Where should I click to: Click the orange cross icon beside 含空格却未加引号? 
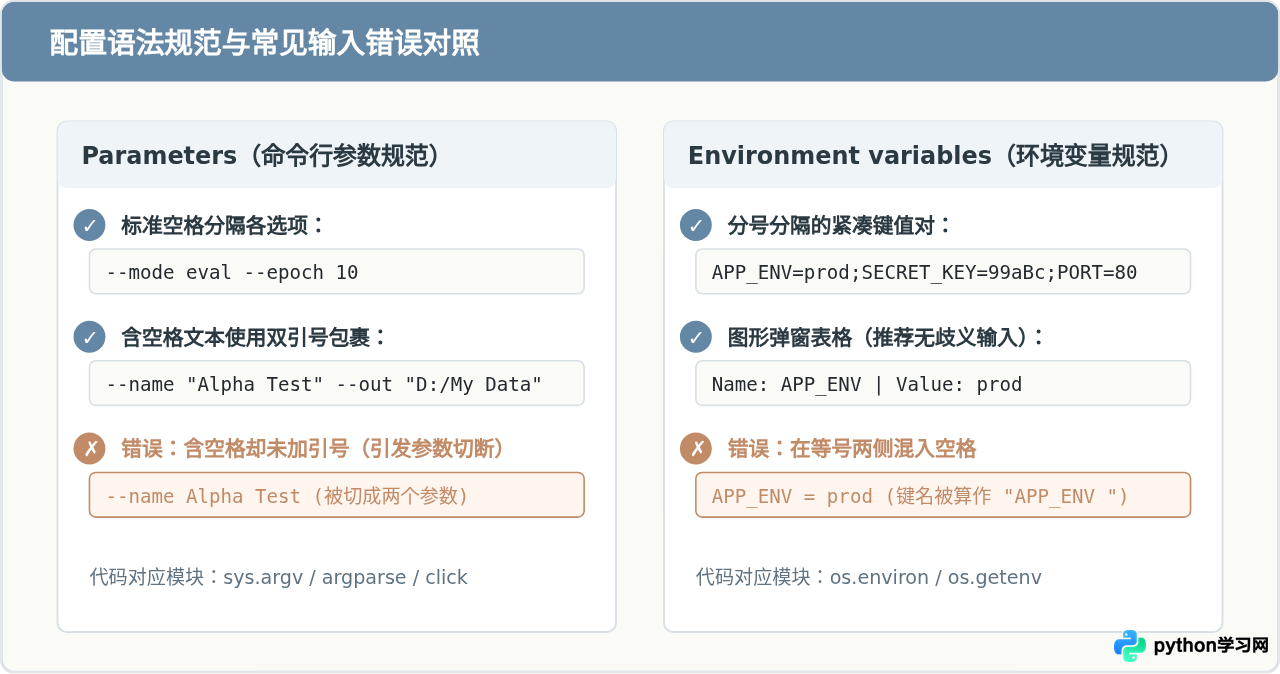tap(90, 449)
